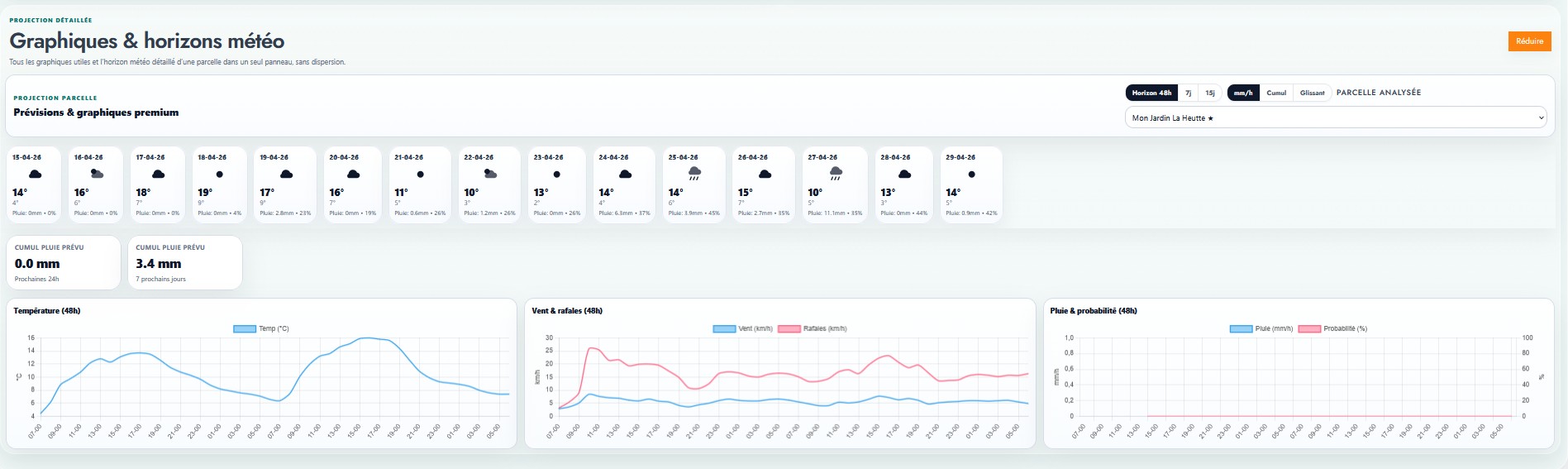Click the rain cloud icon for 25-04-26
This screenshot has height=469, width=1568.
coord(694,174)
